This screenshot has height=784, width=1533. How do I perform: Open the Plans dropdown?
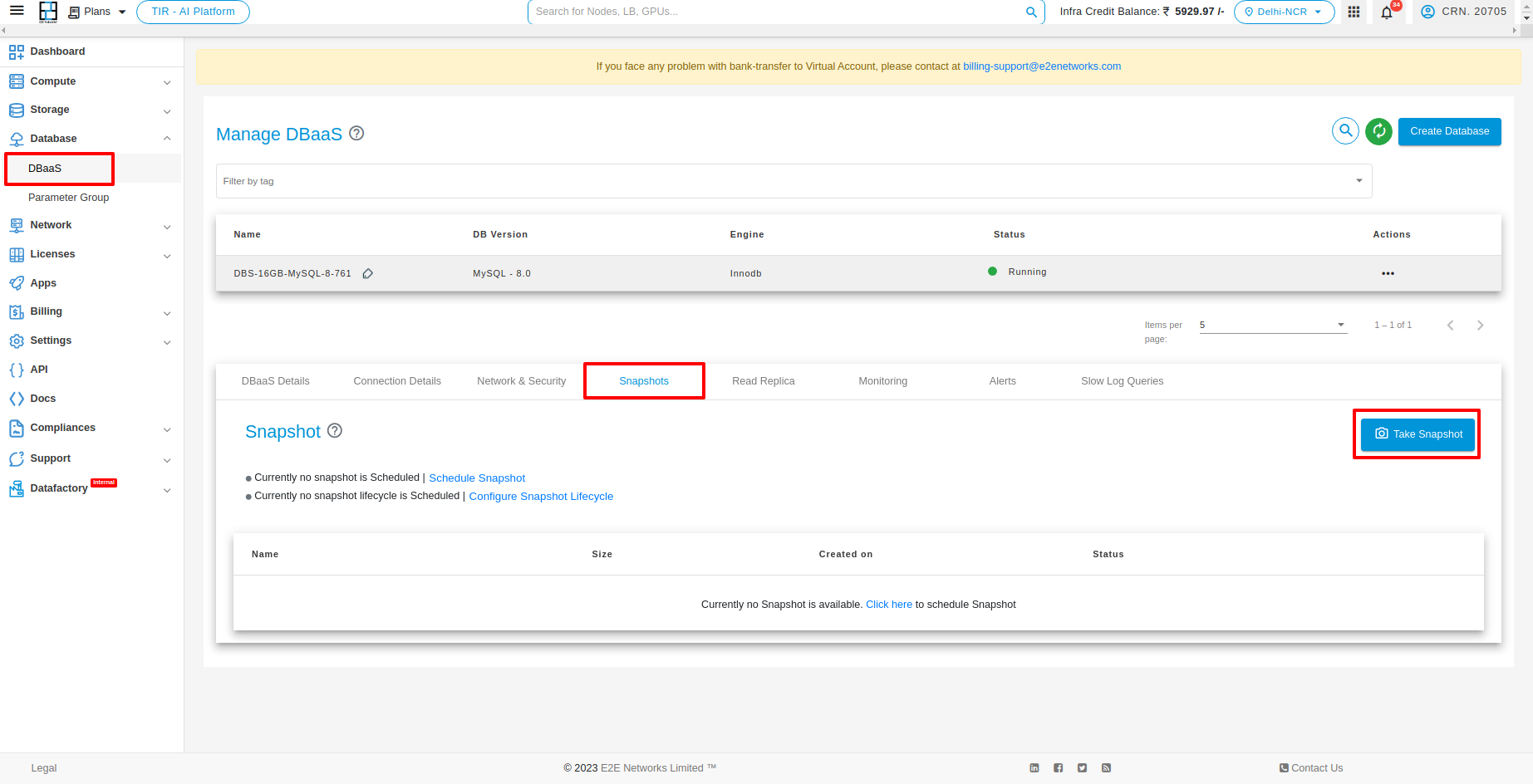click(97, 12)
